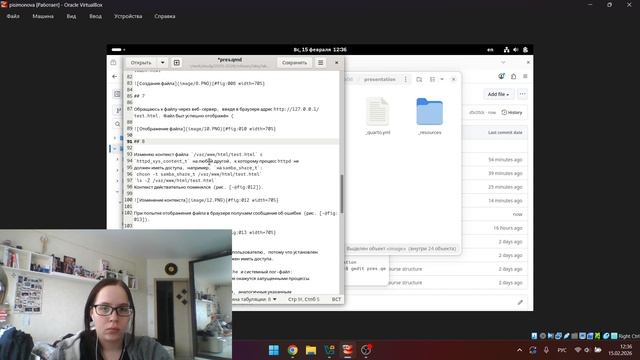
Task: Click the Last commit date column header
Action: pos(505,132)
